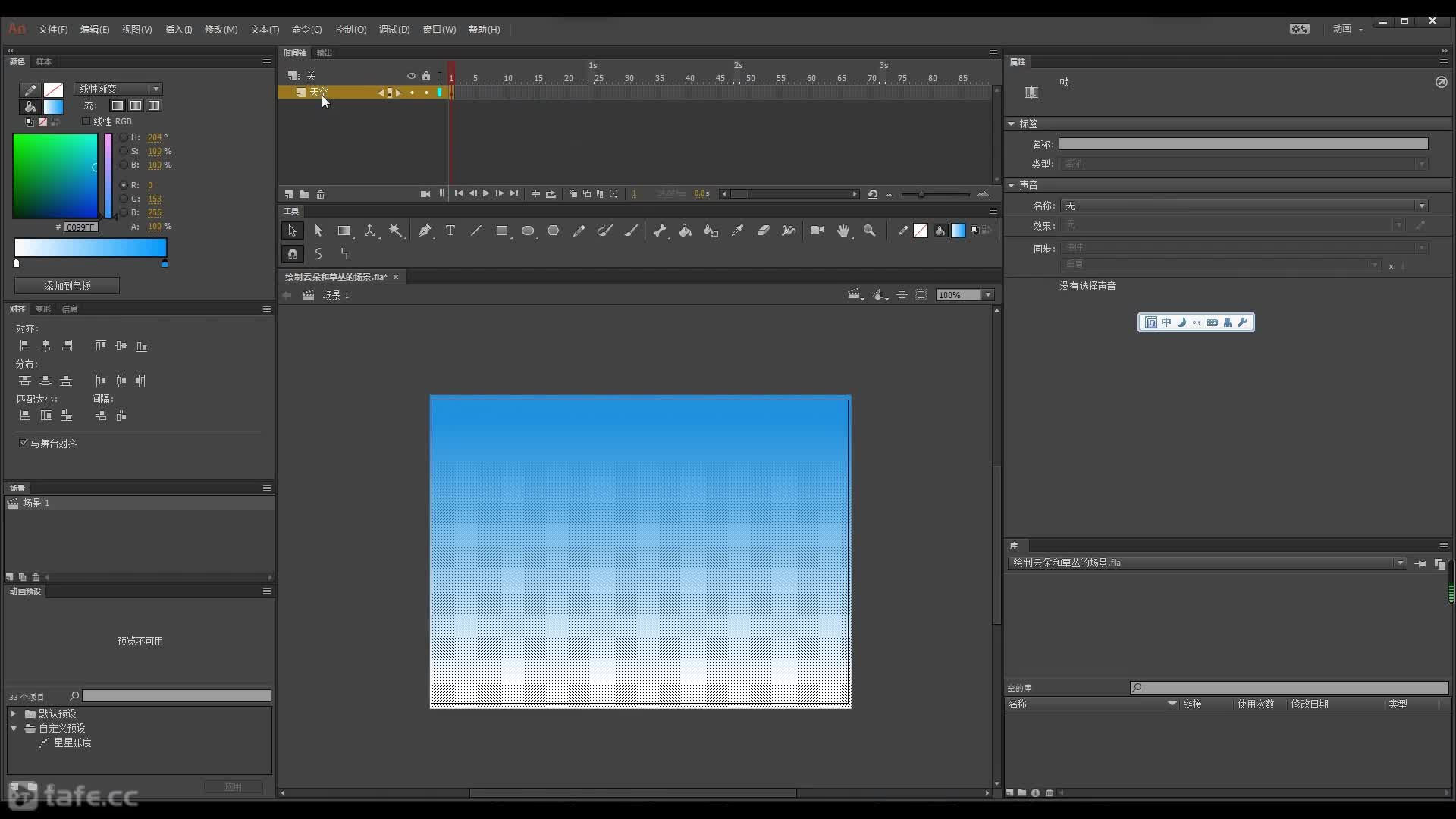Open the stage zoom 100% dropdown
This screenshot has width=1456, height=819.
click(x=988, y=295)
